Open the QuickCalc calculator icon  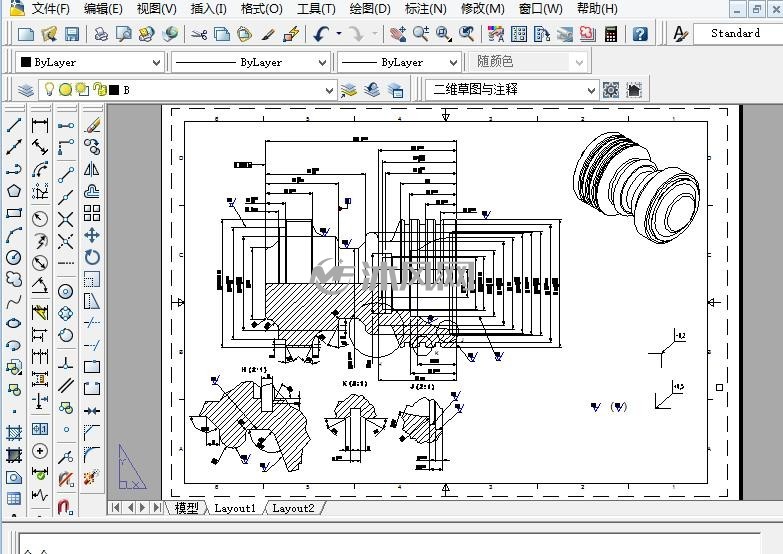coord(610,34)
